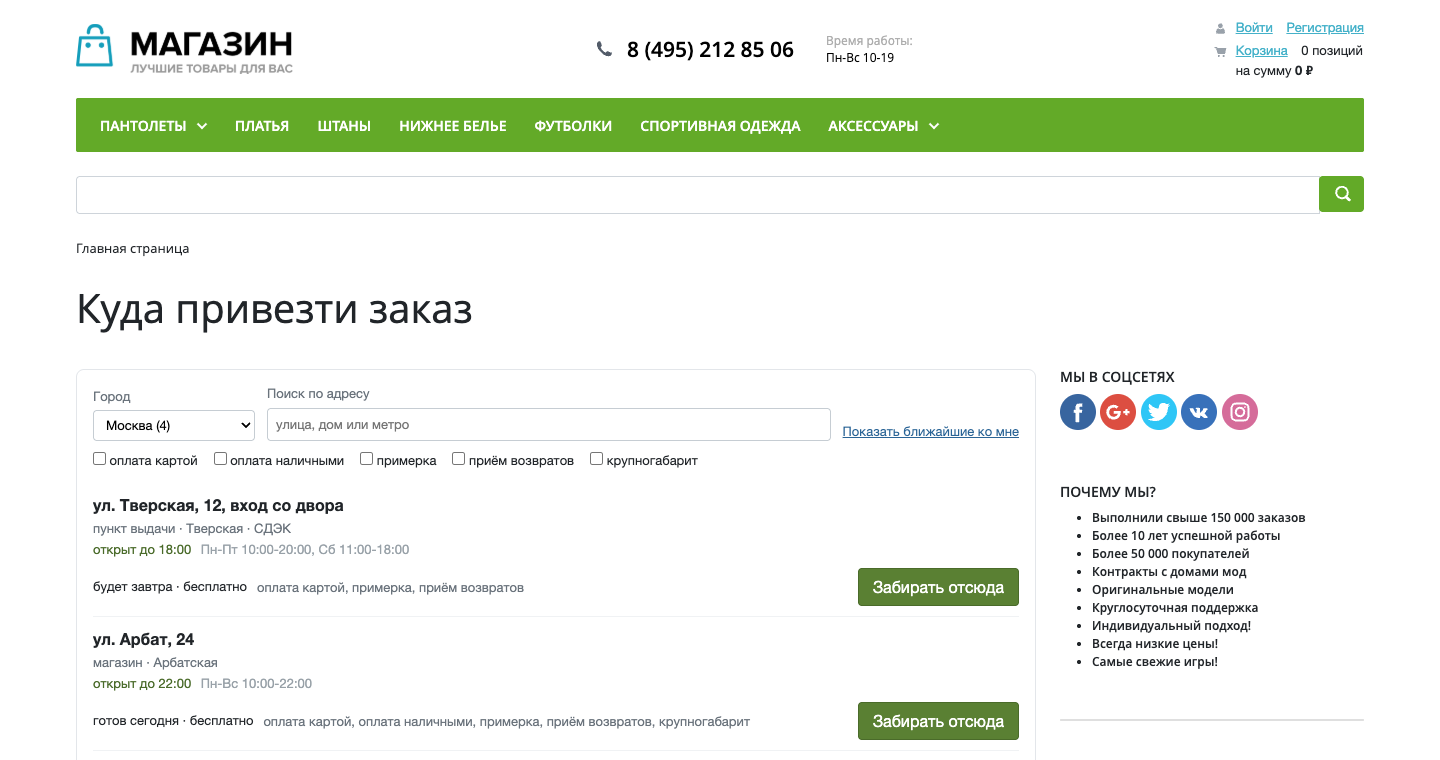Open the Футболки category
Image resolution: width=1440 pixels, height=760 pixels.
pos(573,126)
